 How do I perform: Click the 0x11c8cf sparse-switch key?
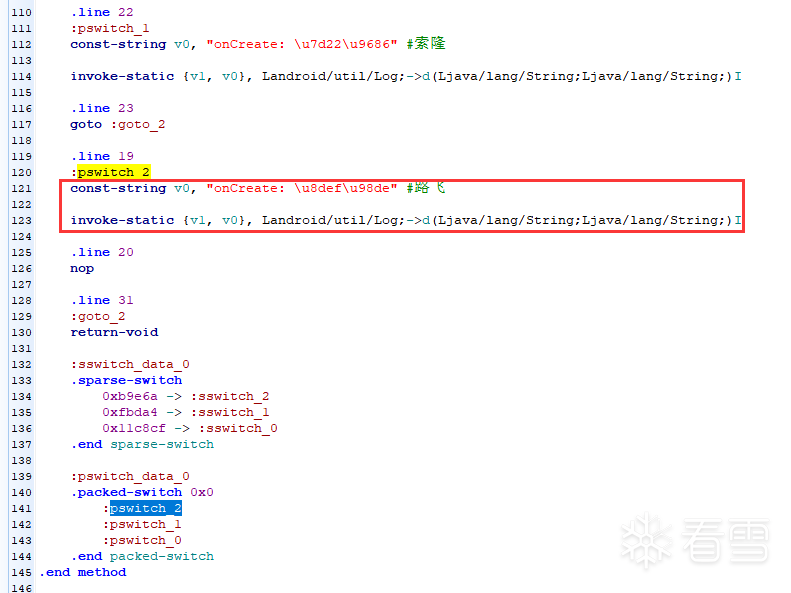click(x=134, y=429)
